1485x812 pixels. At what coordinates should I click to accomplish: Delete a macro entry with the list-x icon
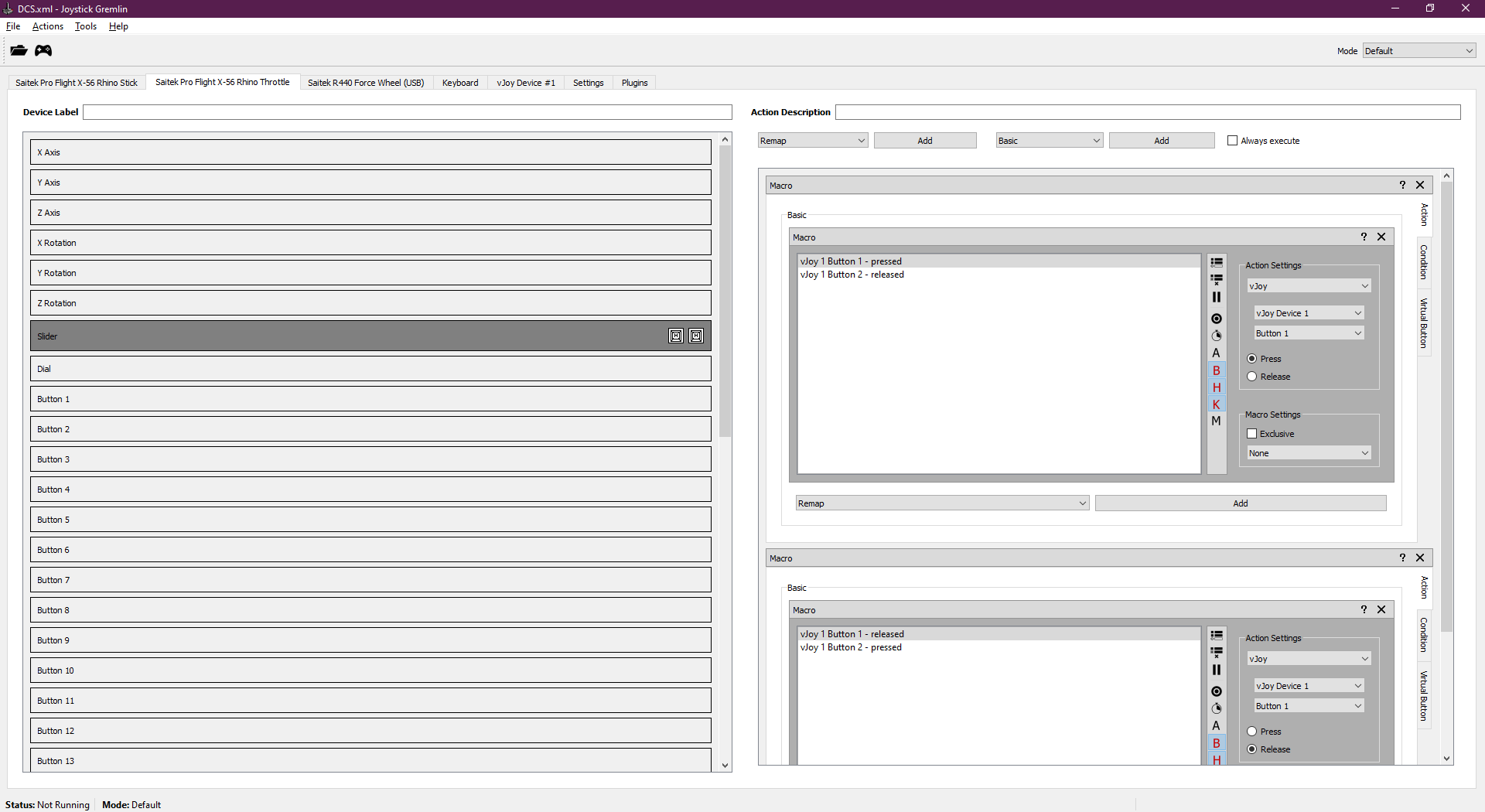(x=1216, y=279)
